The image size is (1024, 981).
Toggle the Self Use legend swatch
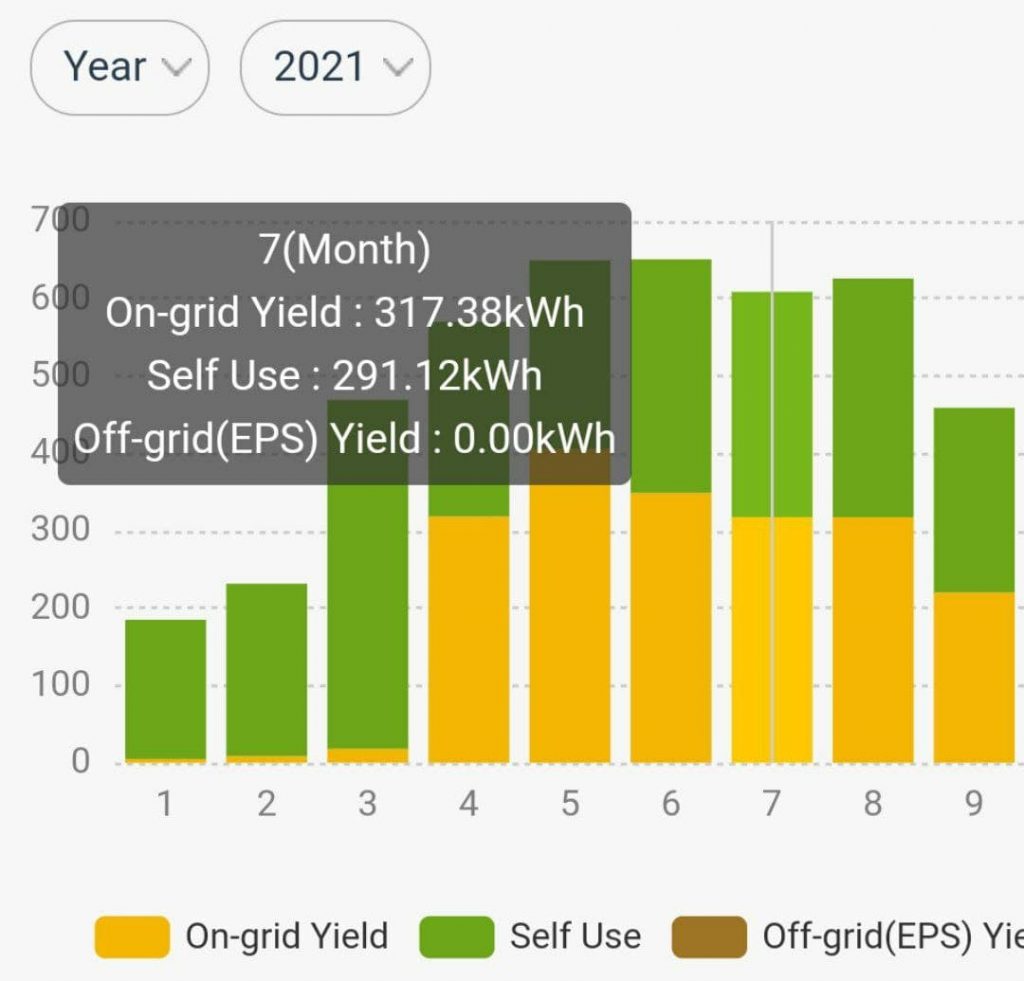coord(456,937)
